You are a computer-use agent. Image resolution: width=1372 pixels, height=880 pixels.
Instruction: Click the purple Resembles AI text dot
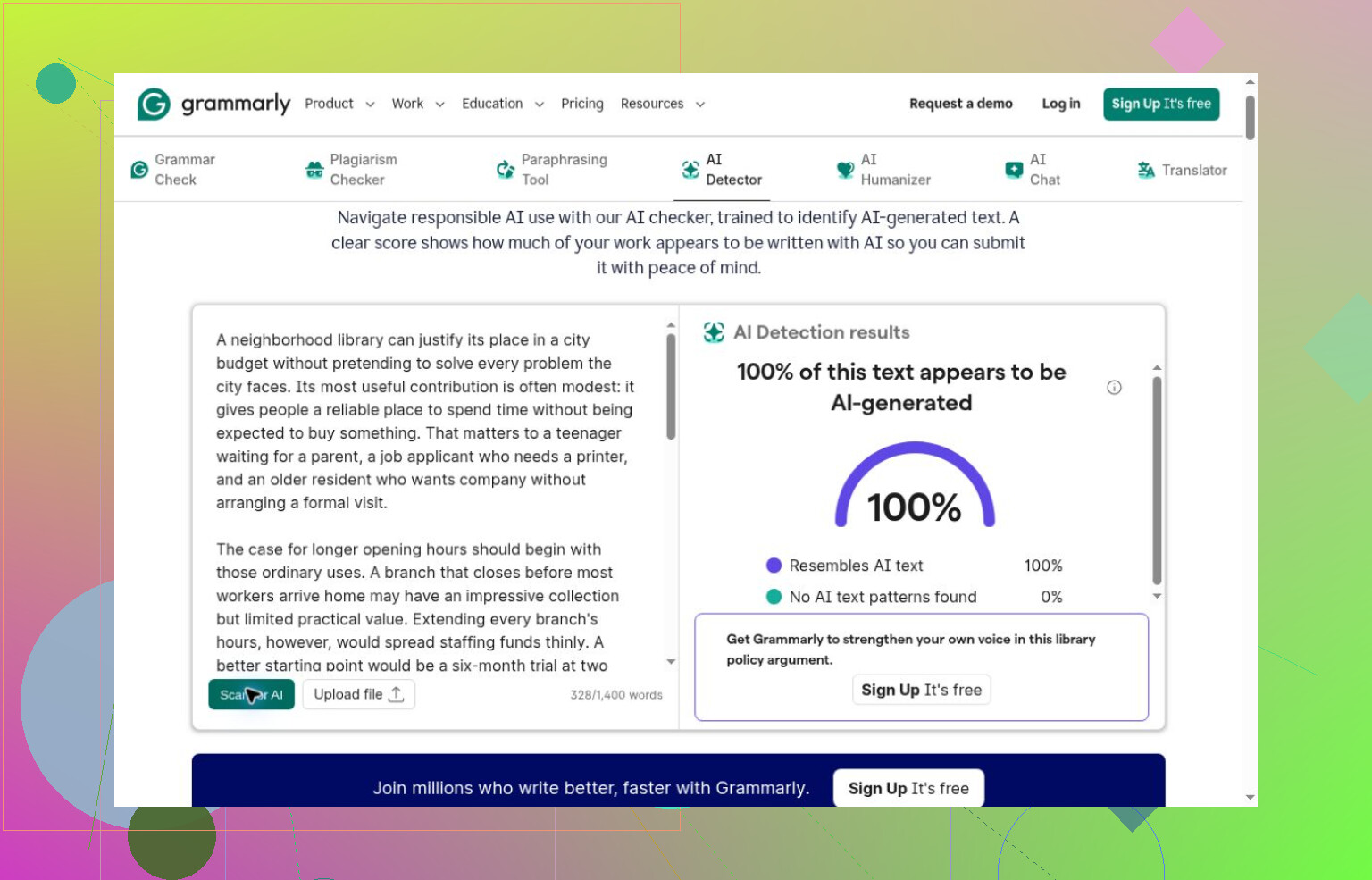(774, 566)
